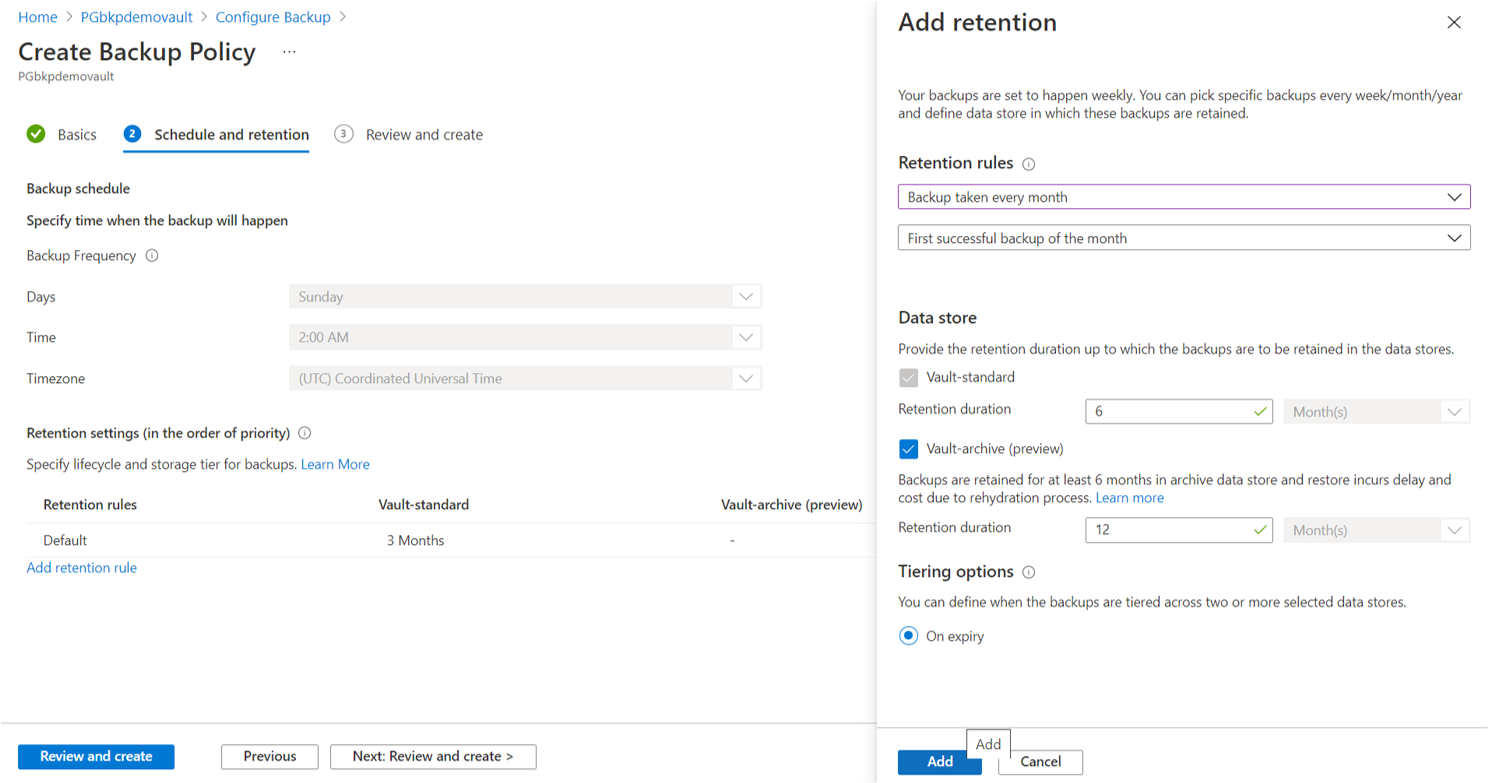This screenshot has height=783, width=1488.
Task: Edit the Vault-standard retention duration field
Action: [x=1178, y=410]
